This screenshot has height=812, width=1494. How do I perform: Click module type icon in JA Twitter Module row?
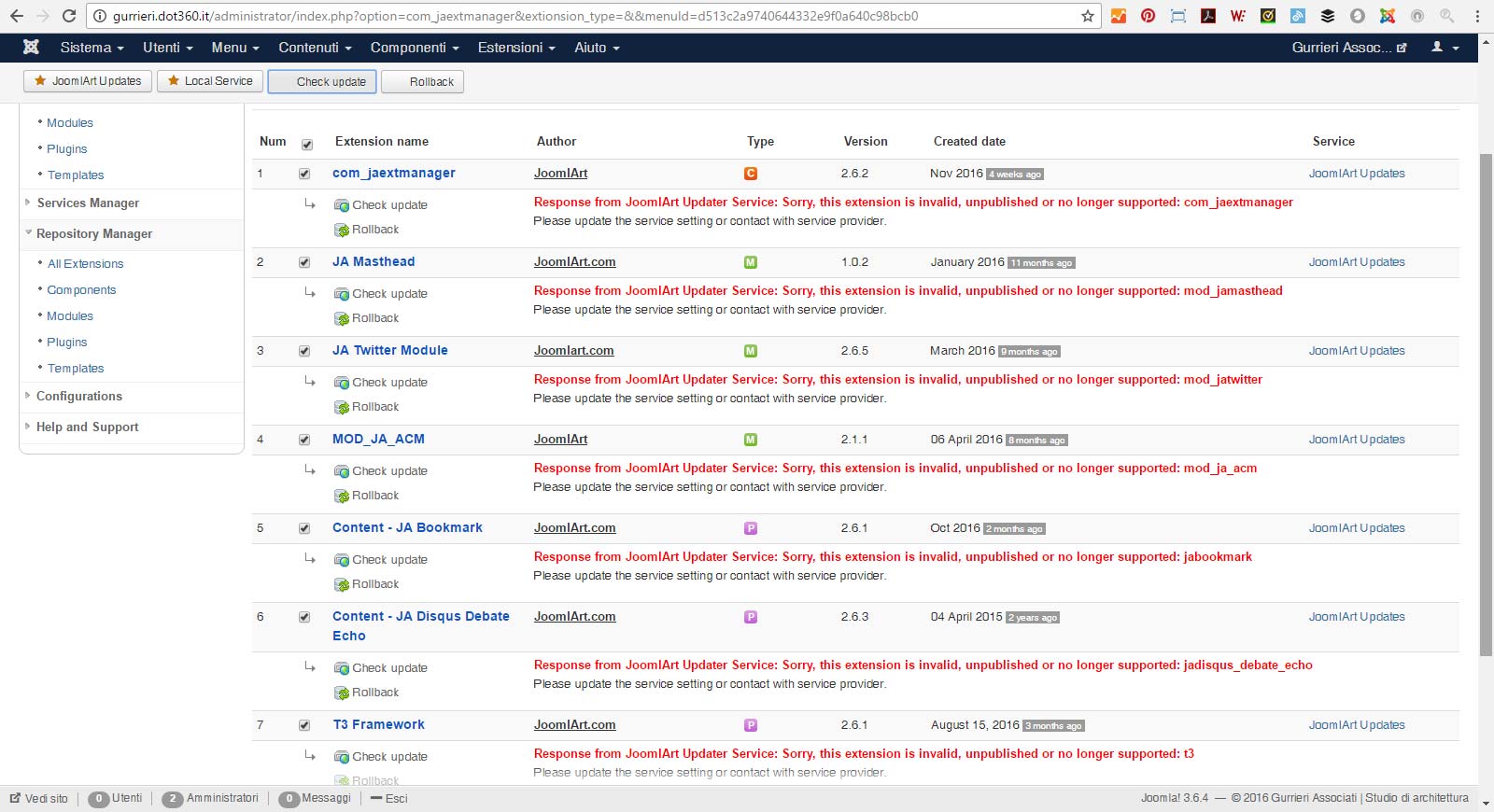click(x=750, y=351)
